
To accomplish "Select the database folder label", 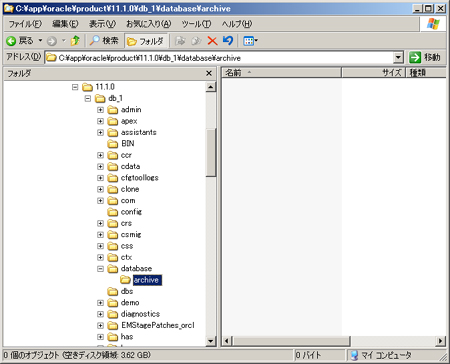I will [136, 268].
